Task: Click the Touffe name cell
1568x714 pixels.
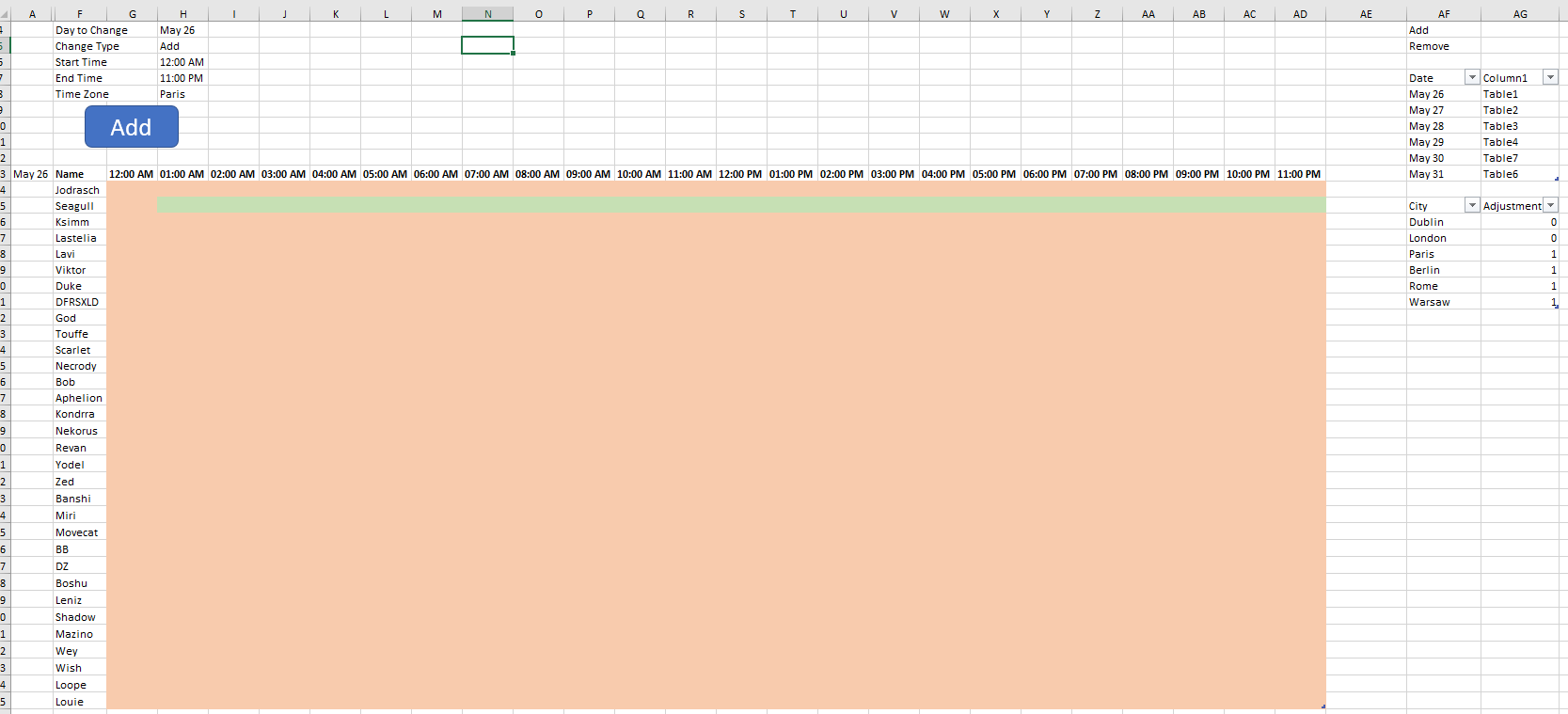Action: 80,334
